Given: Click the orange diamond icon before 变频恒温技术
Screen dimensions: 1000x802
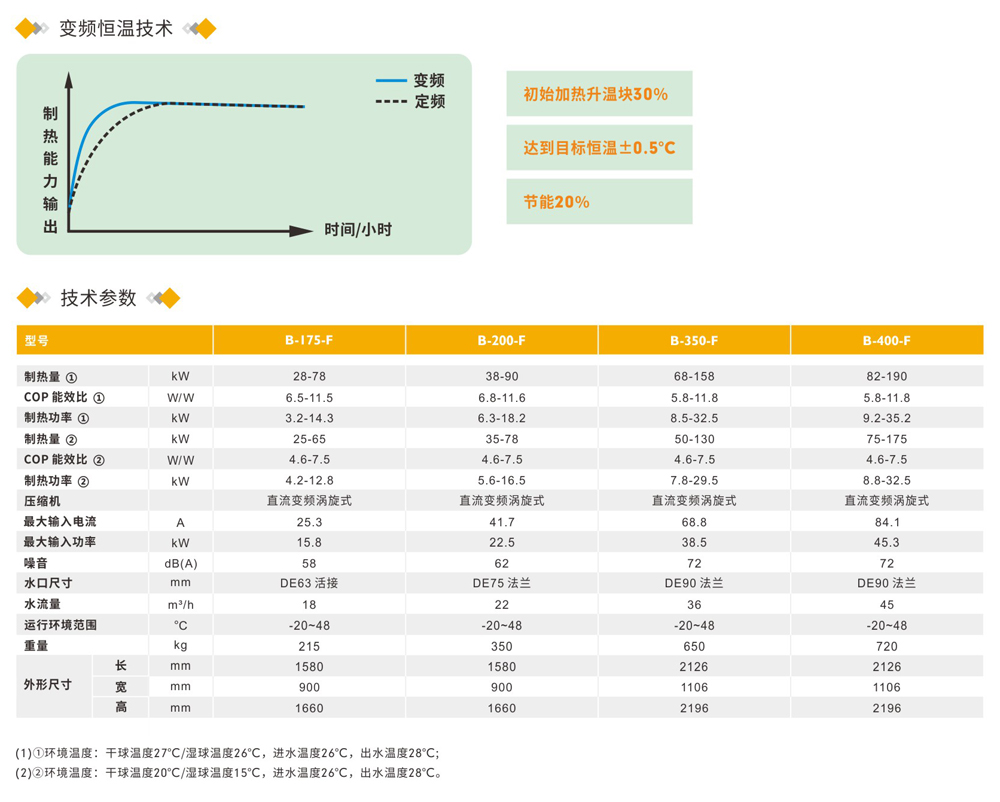Looking at the screenshot, I should pyautogui.click(x=27, y=29).
